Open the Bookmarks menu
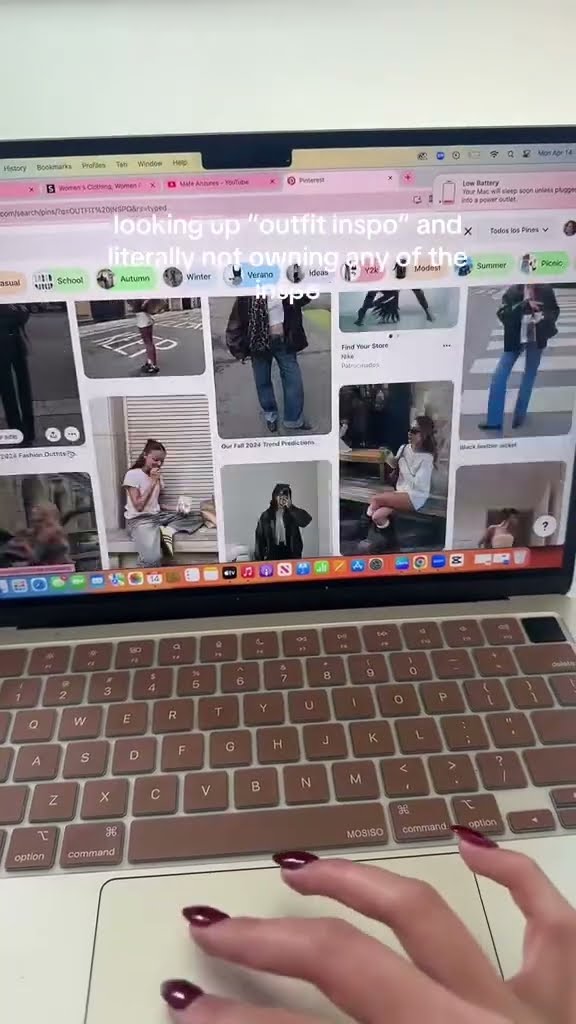 (54, 167)
